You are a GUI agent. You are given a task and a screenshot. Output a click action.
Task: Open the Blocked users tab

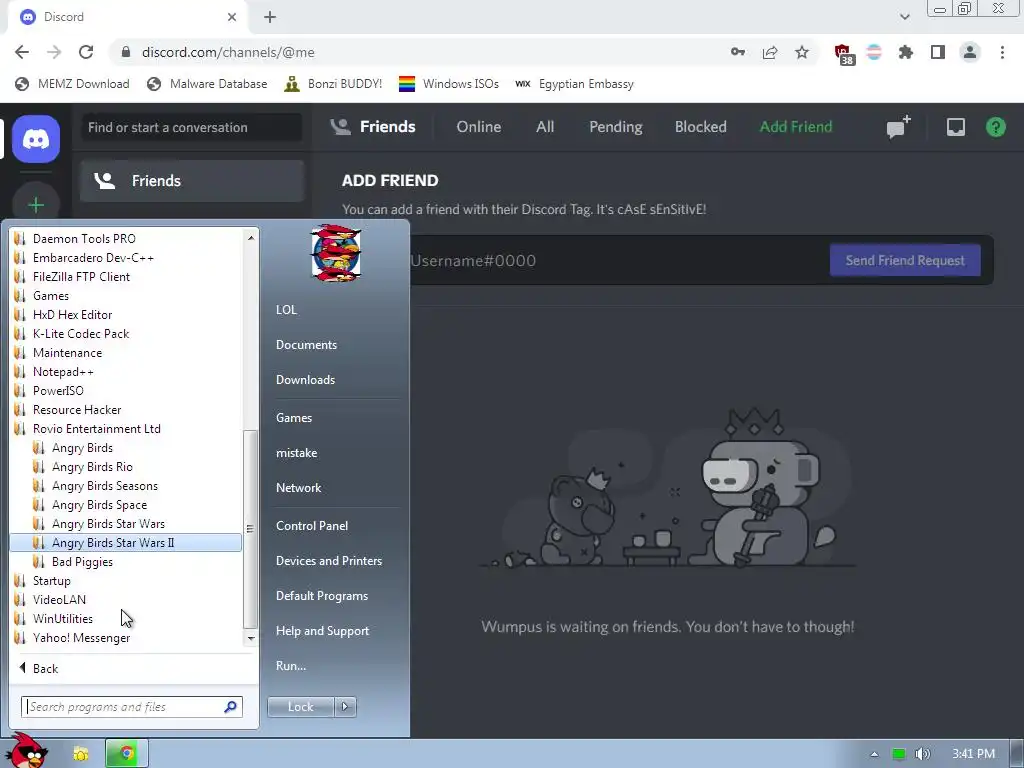701,127
